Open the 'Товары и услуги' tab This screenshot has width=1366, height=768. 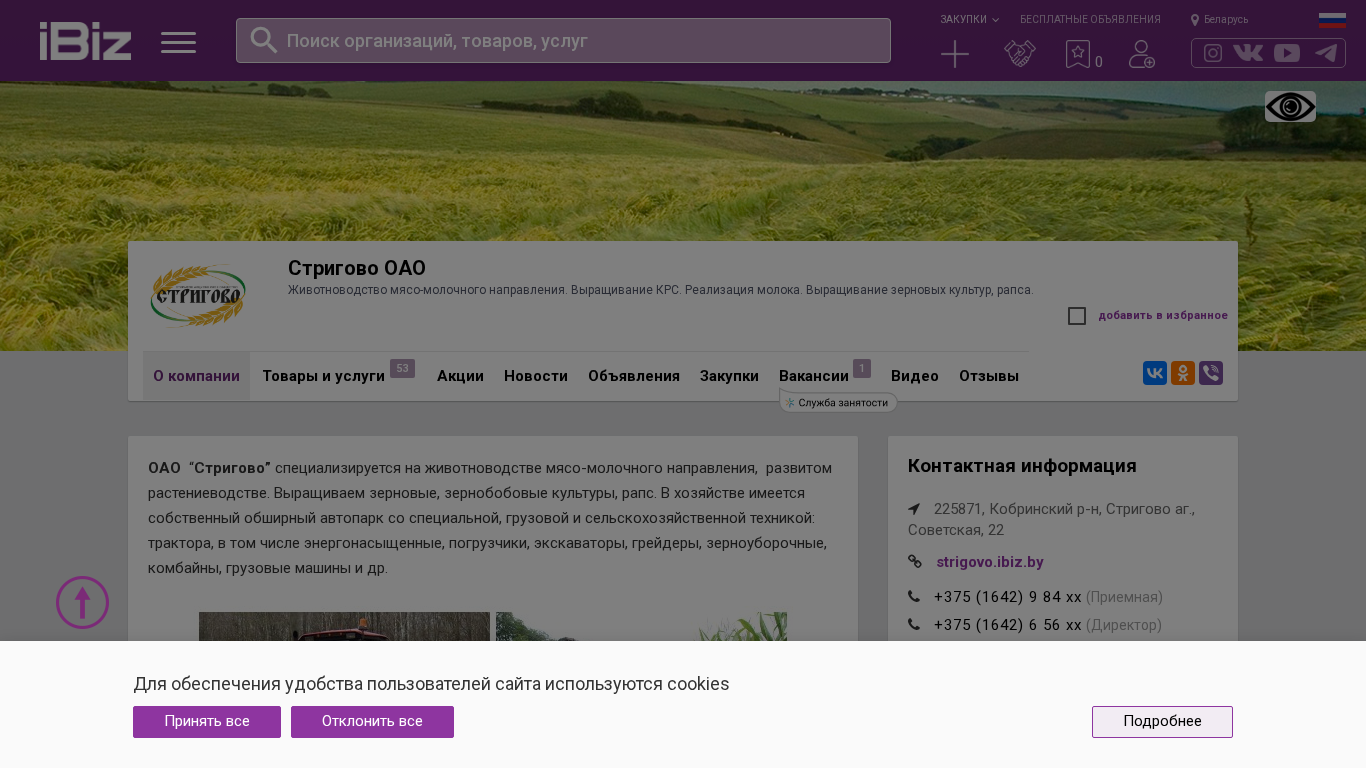pyautogui.click(x=323, y=376)
